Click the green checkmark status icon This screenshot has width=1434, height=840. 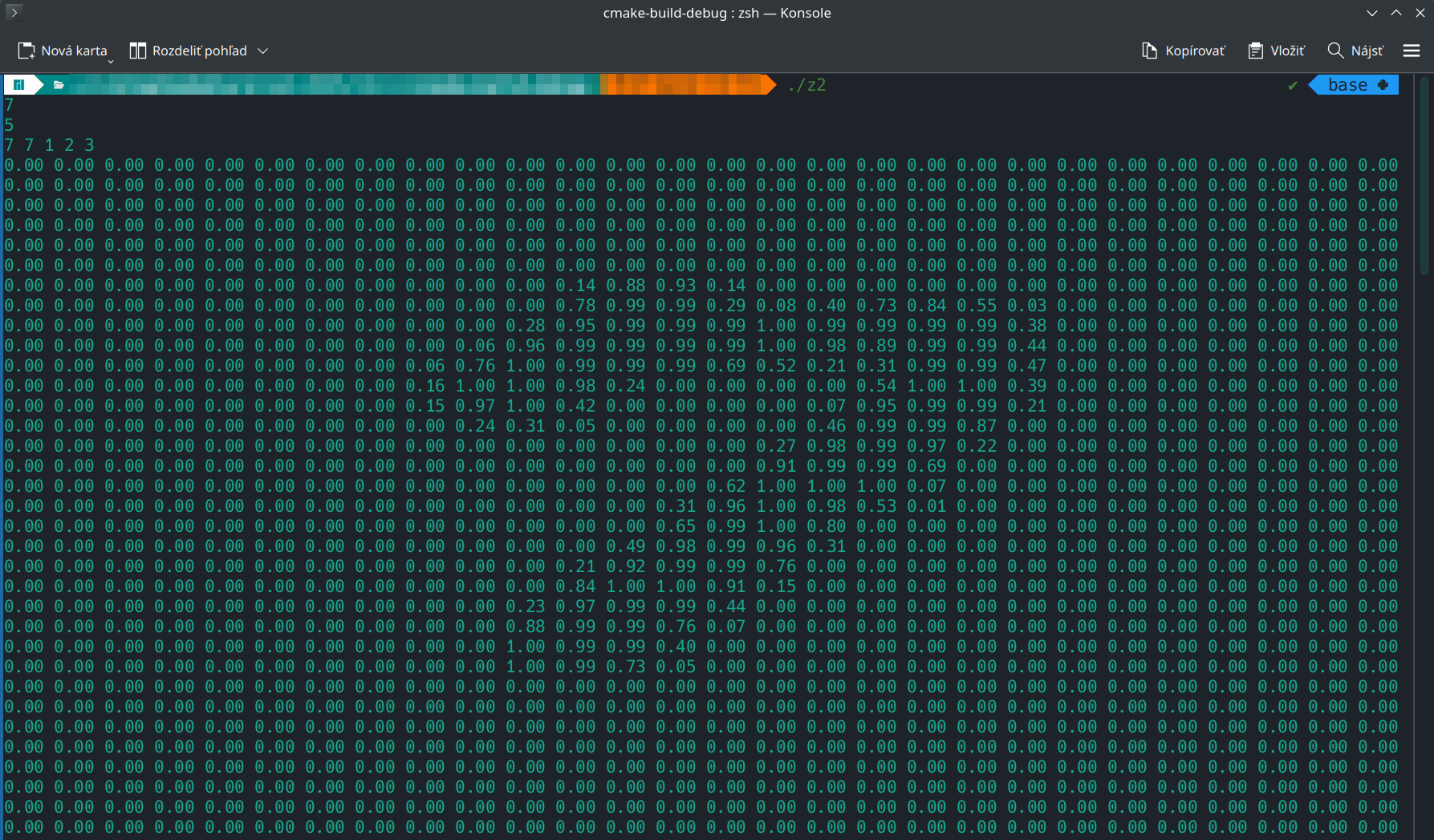[x=1293, y=85]
